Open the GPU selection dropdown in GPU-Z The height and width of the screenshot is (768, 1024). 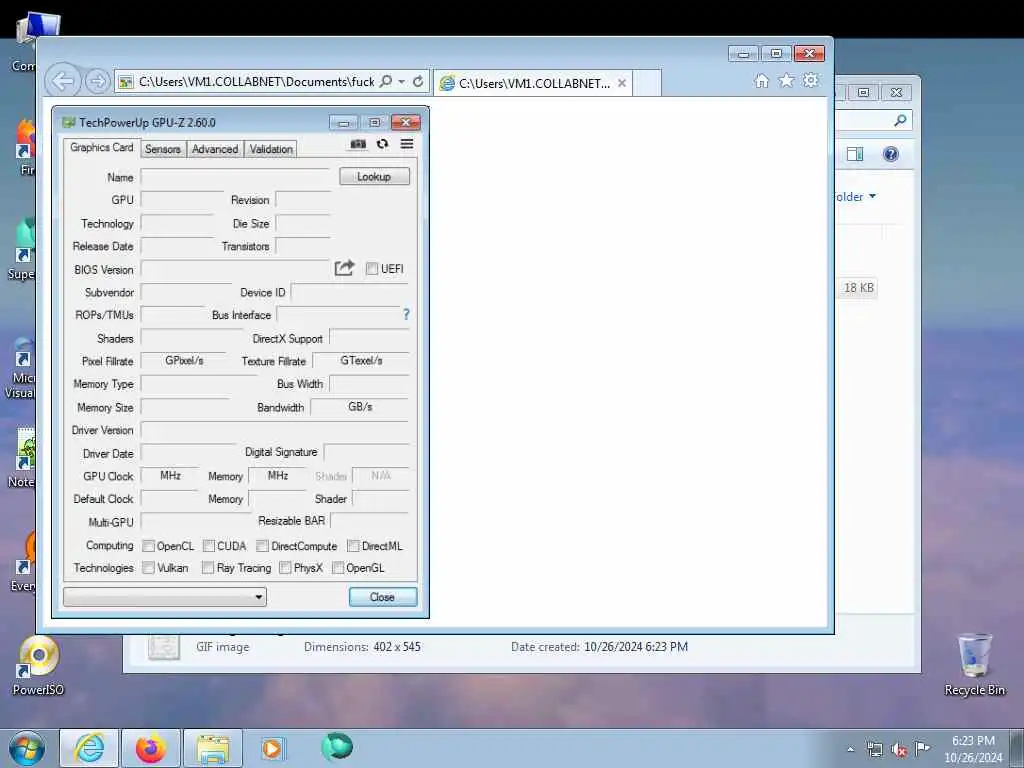click(x=165, y=597)
